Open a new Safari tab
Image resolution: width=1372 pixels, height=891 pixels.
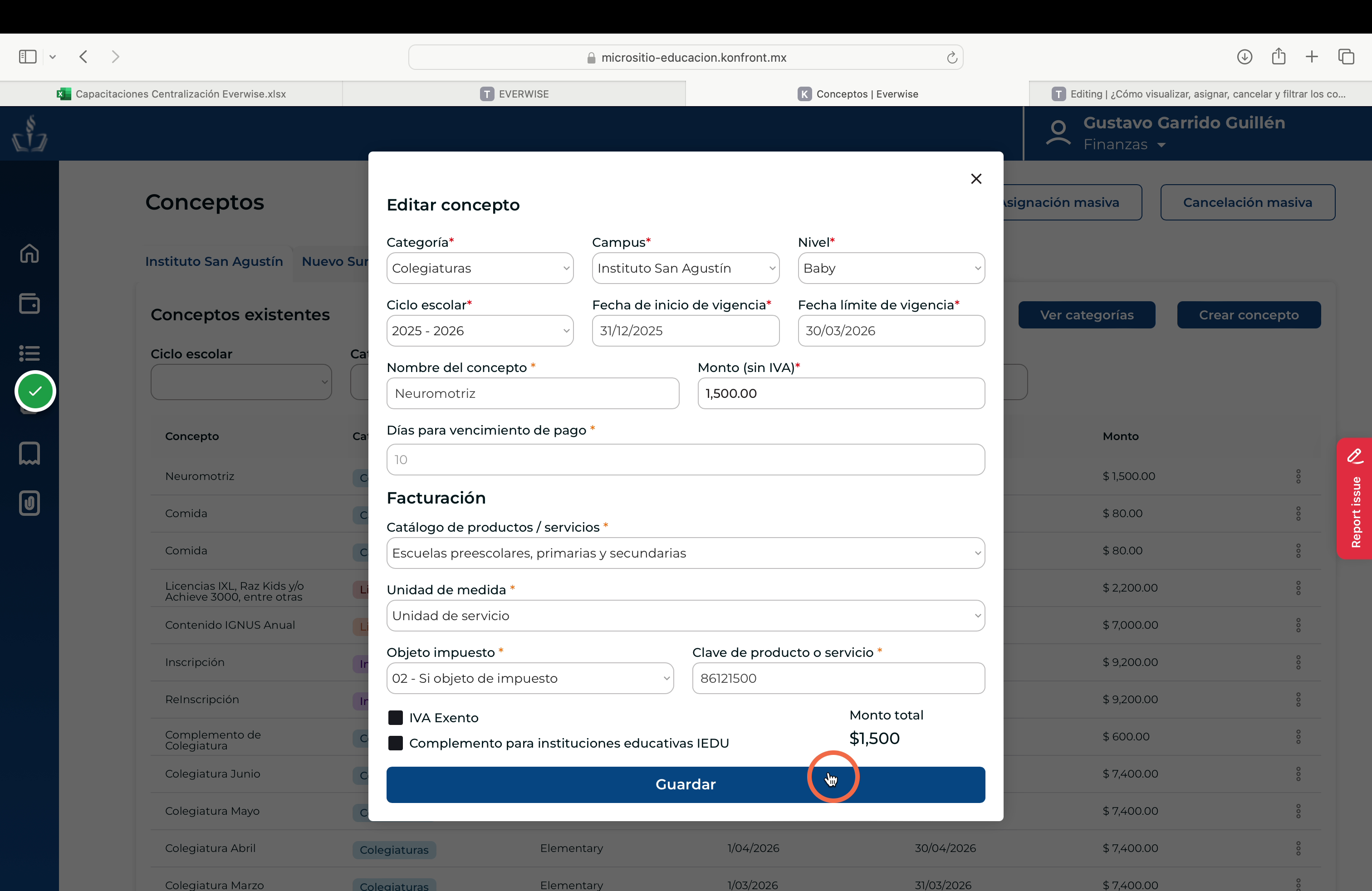1312,56
